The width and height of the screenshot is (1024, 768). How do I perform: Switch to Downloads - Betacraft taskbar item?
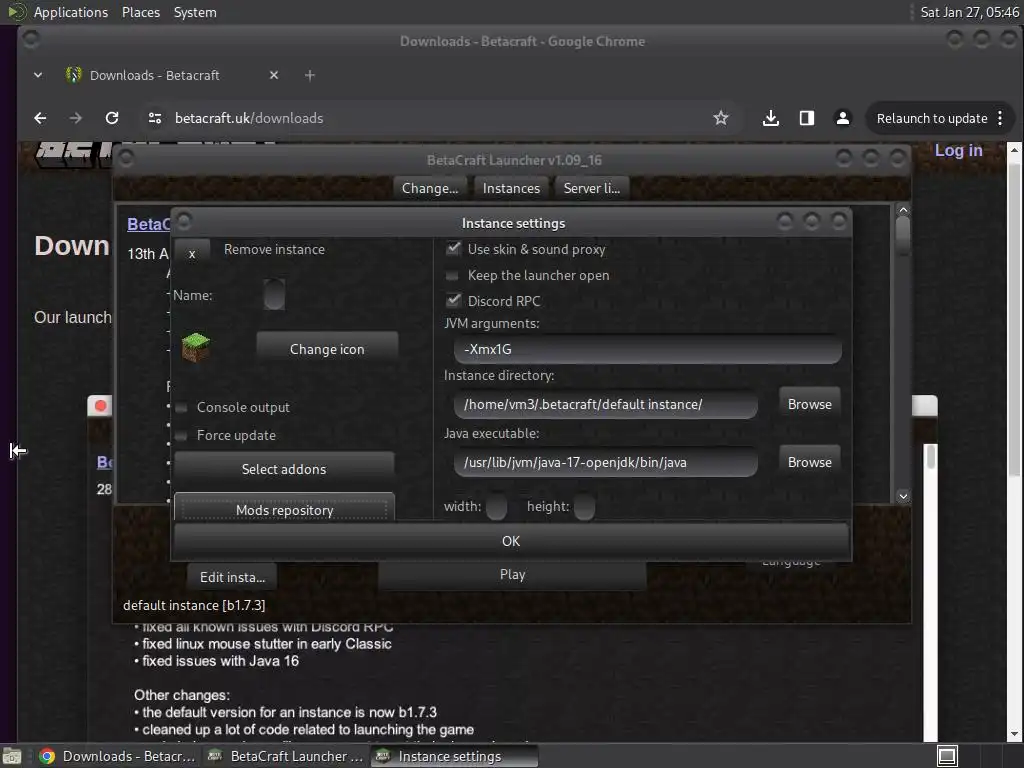(x=118, y=756)
